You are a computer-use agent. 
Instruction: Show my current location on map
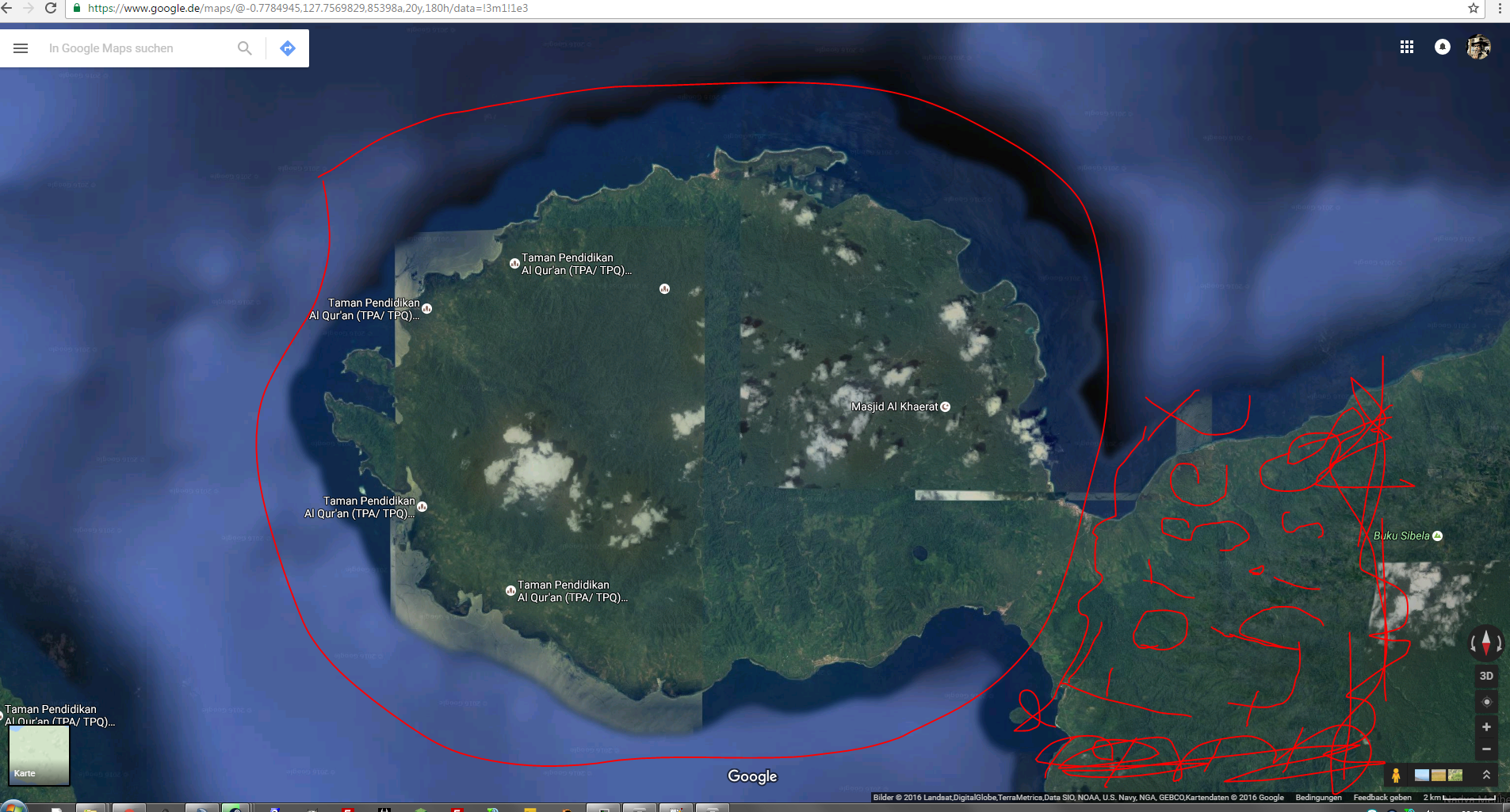(x=1486, y=702)
